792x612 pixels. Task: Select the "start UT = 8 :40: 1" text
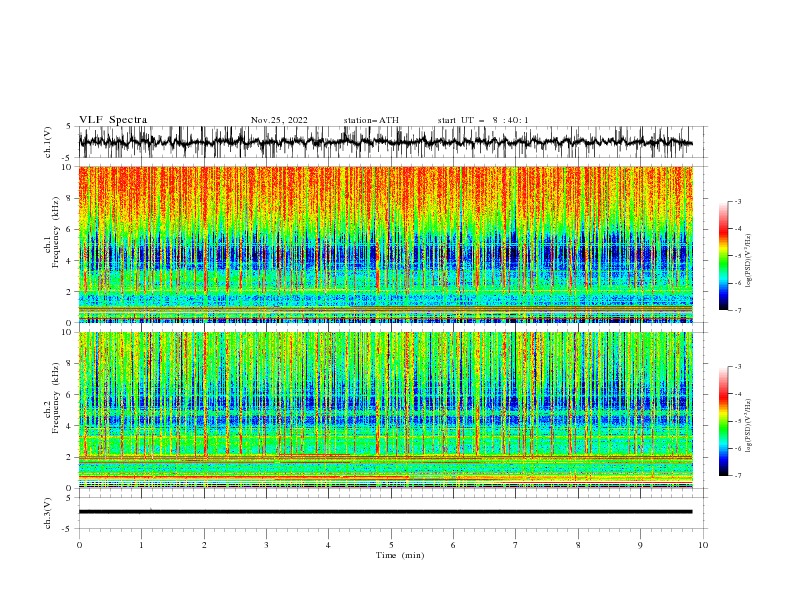(483, 120)
